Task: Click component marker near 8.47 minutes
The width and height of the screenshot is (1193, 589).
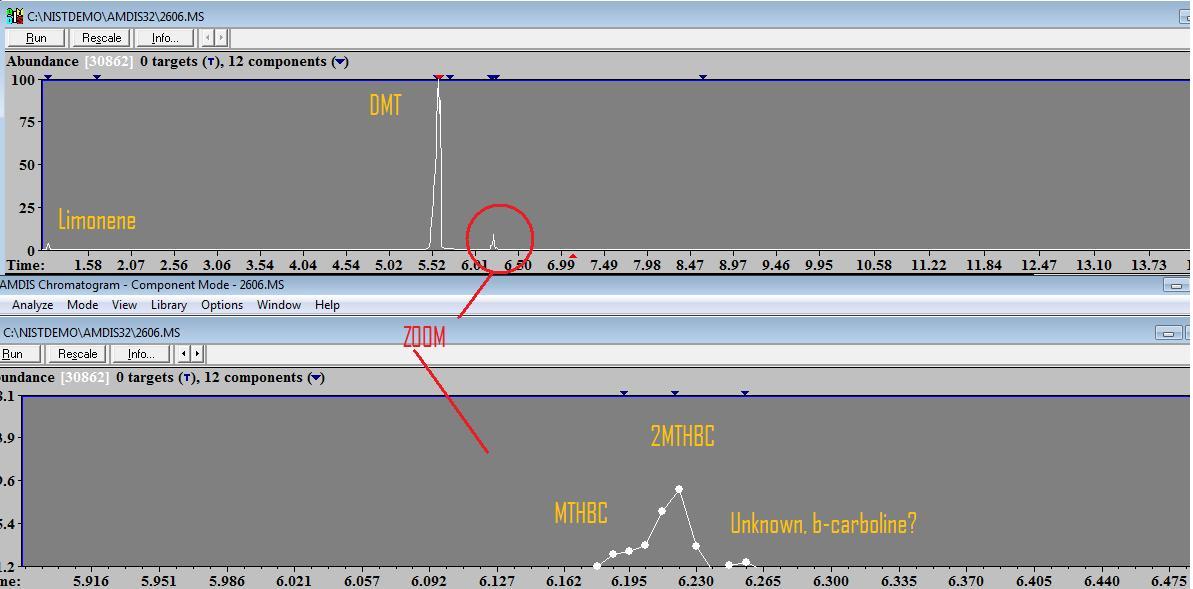Action: coord(703,77)
